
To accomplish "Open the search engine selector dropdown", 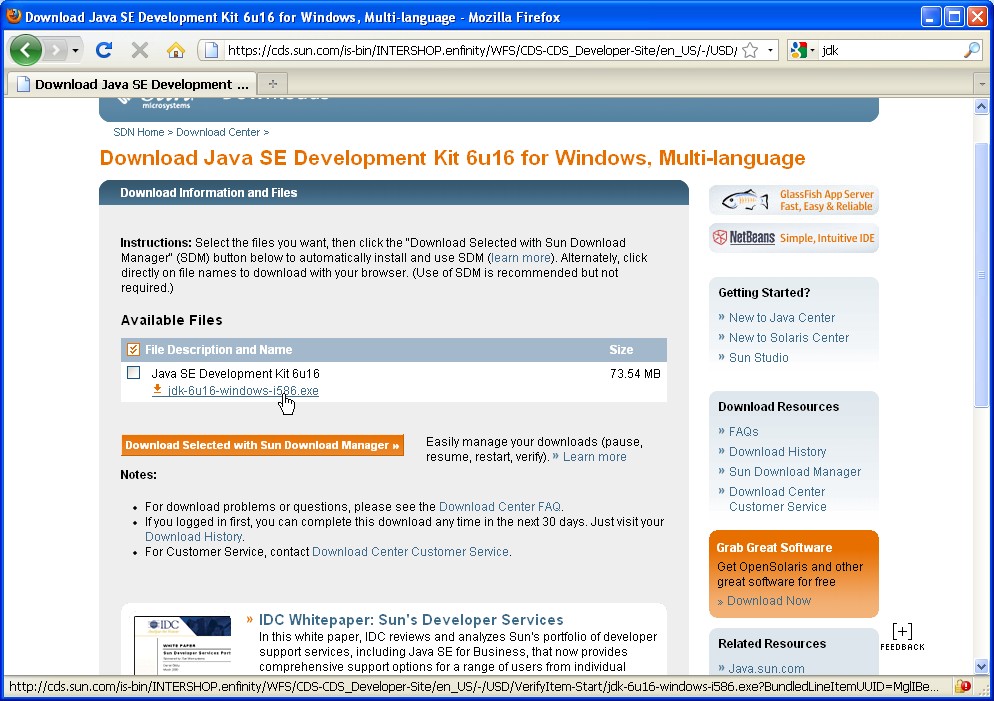I will [x=803, y=50].
